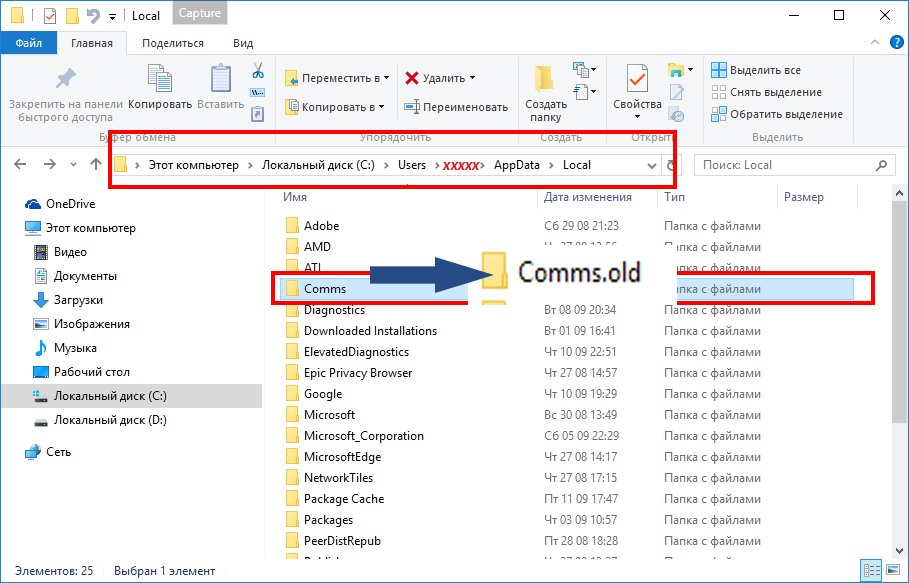Click the Help question mark icon
This screenshot has width=909, height=583.
pyautogui.click(x=895, y=43)
